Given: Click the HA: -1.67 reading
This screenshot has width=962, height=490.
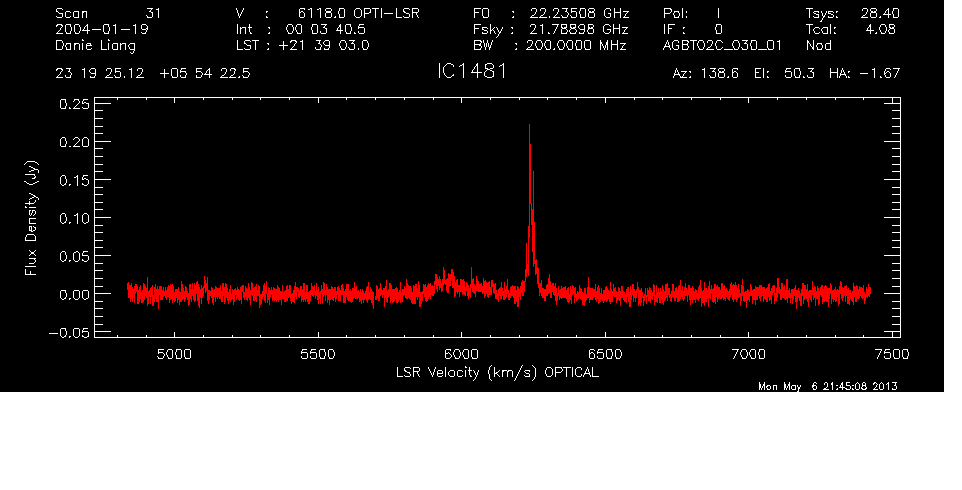Looking at the screenshot, I should click(x=864, y=74).
